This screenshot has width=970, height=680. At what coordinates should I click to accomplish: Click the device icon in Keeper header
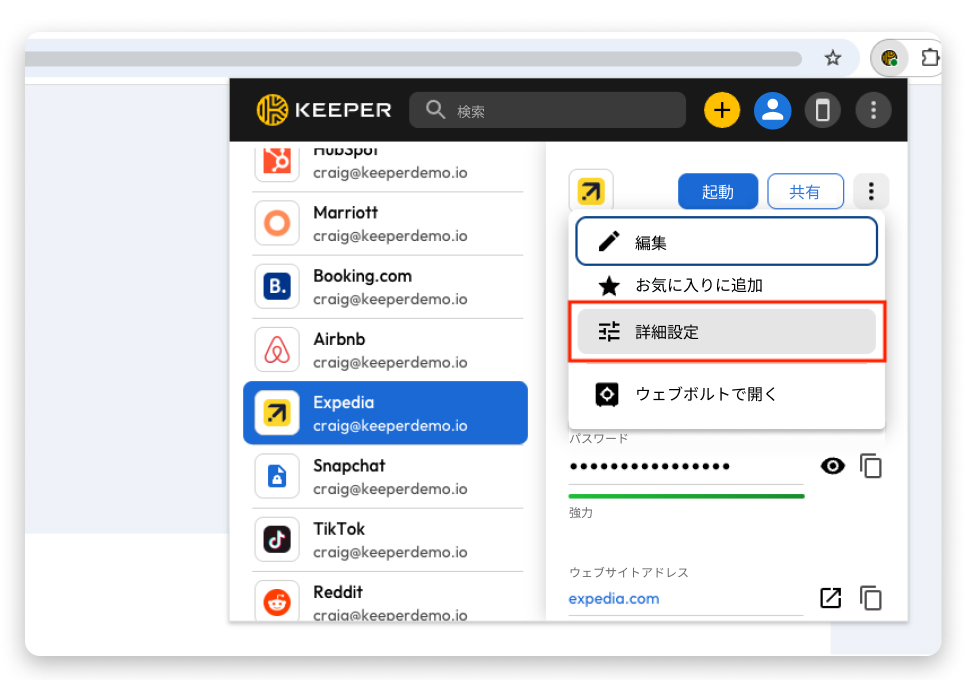(823, 110)
